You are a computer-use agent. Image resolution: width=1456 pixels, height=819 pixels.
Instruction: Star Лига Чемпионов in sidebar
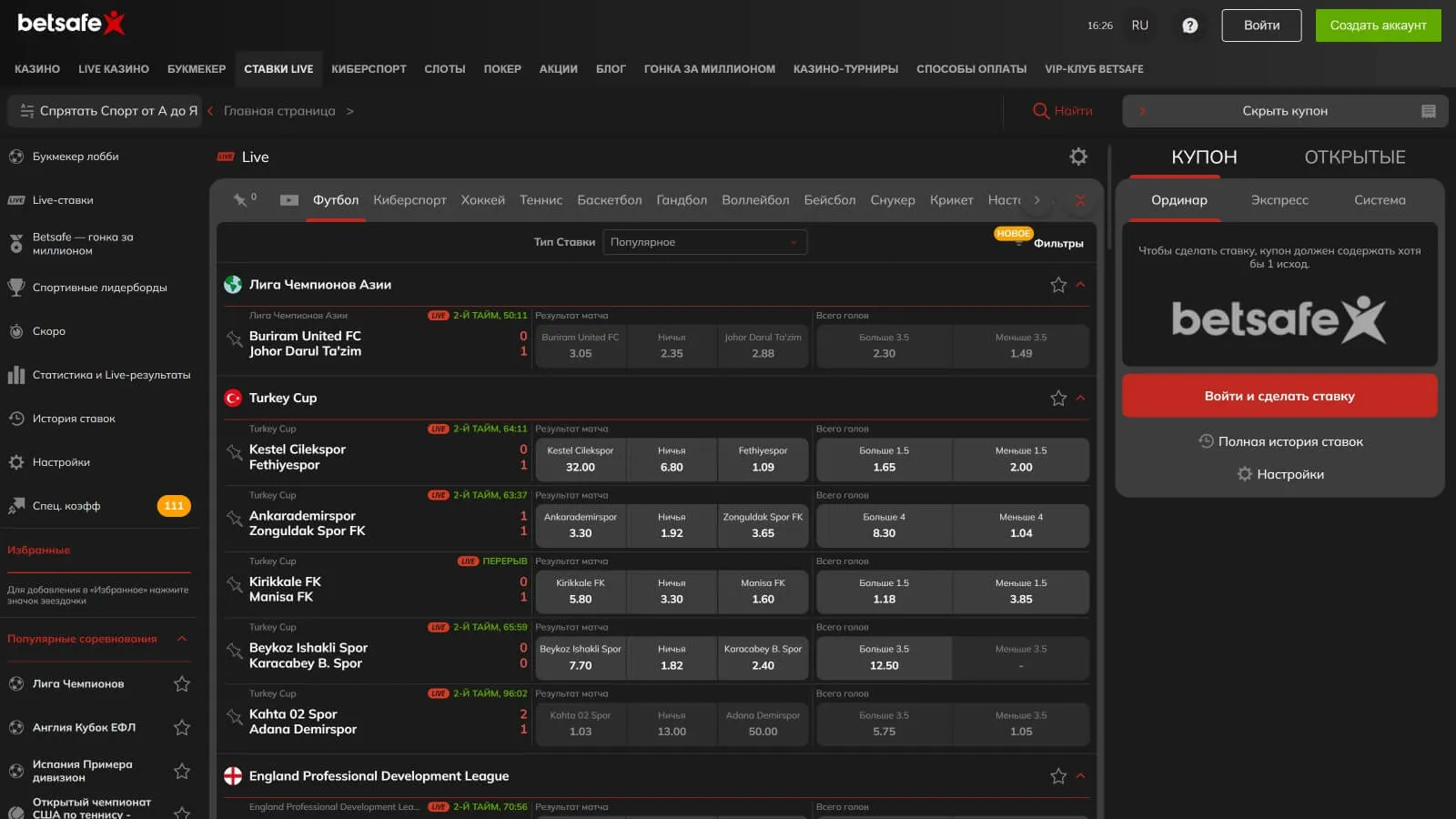[x=182, y=683]
